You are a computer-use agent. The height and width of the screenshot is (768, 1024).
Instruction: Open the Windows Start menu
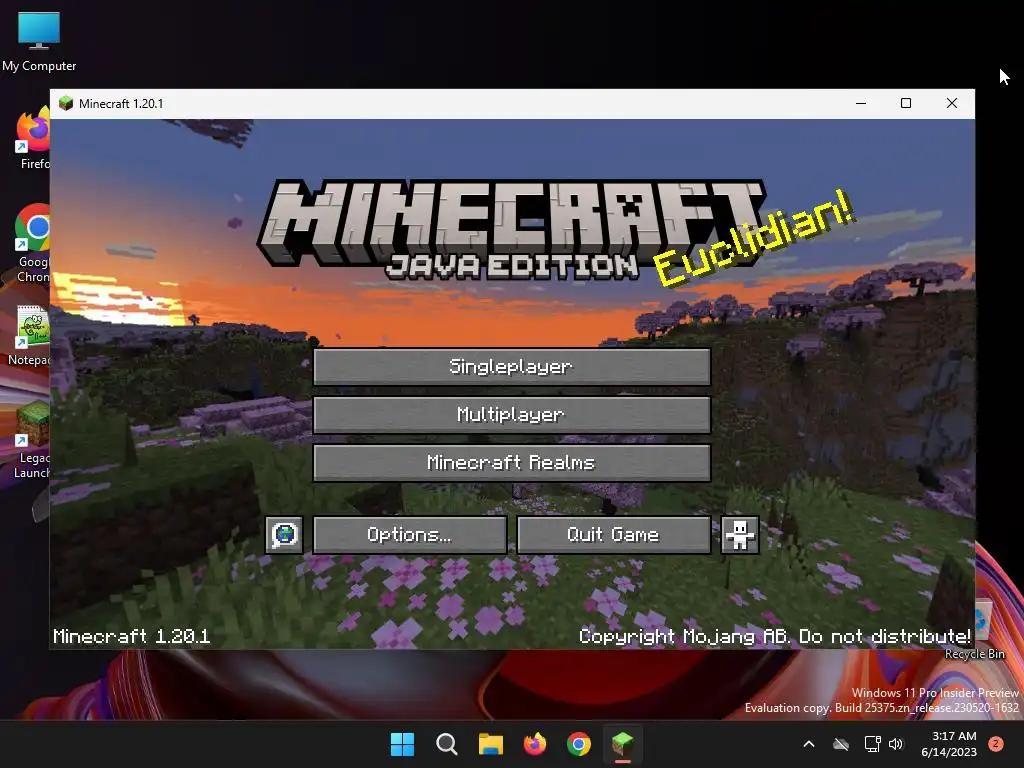(x=402, y=744)
